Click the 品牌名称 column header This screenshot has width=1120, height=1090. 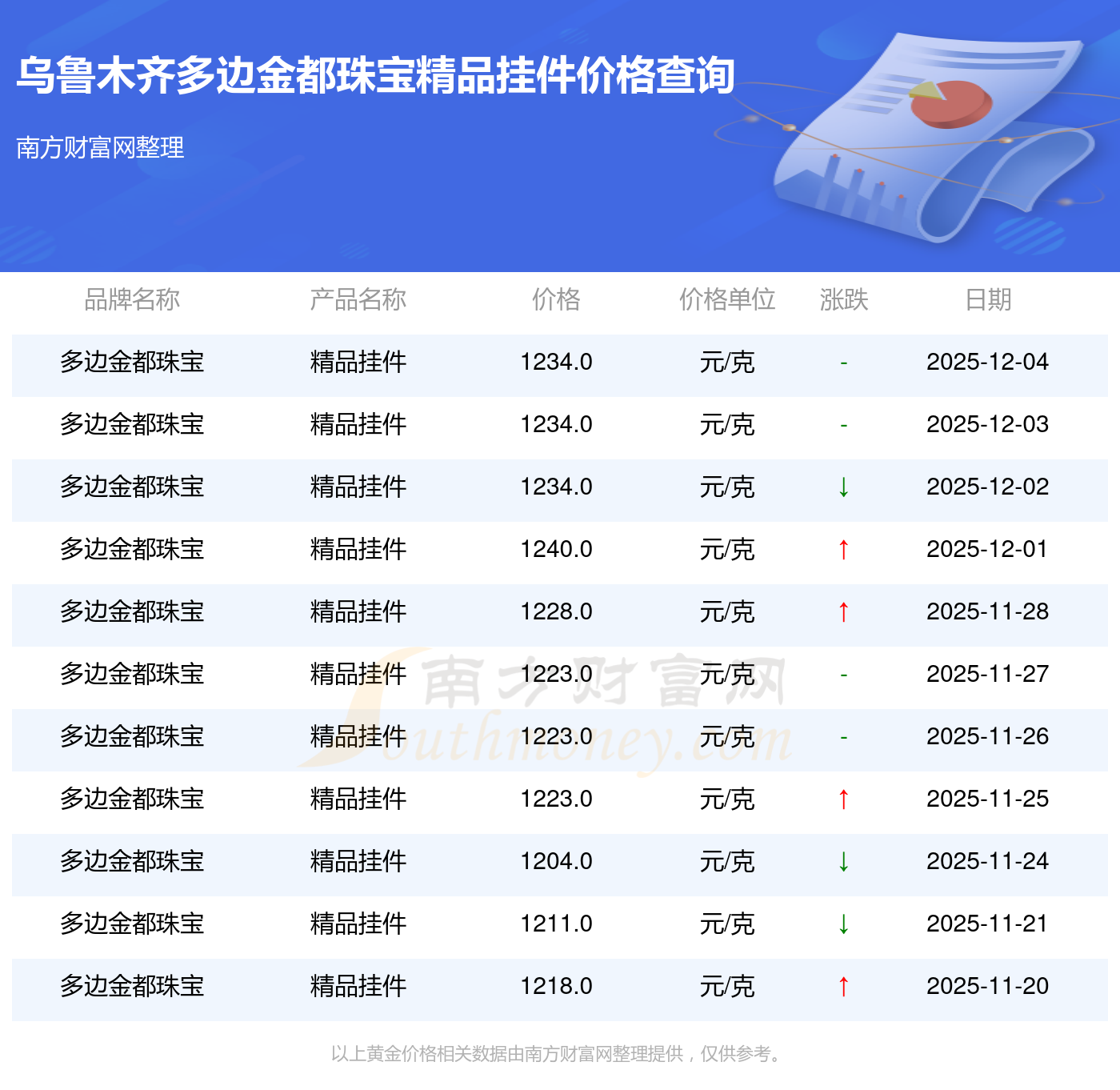tap(132, 299)
